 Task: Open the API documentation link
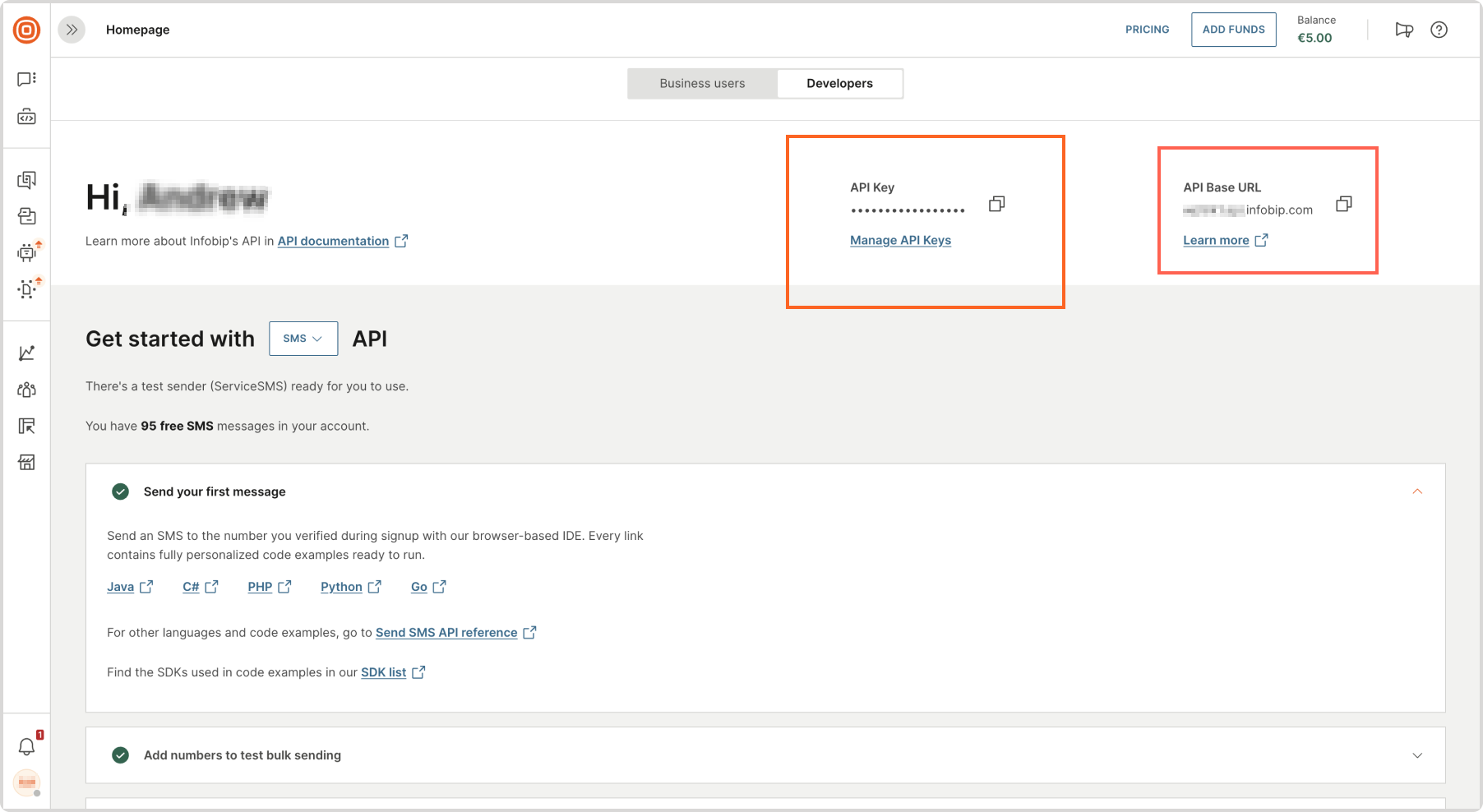tap(333, 241)
